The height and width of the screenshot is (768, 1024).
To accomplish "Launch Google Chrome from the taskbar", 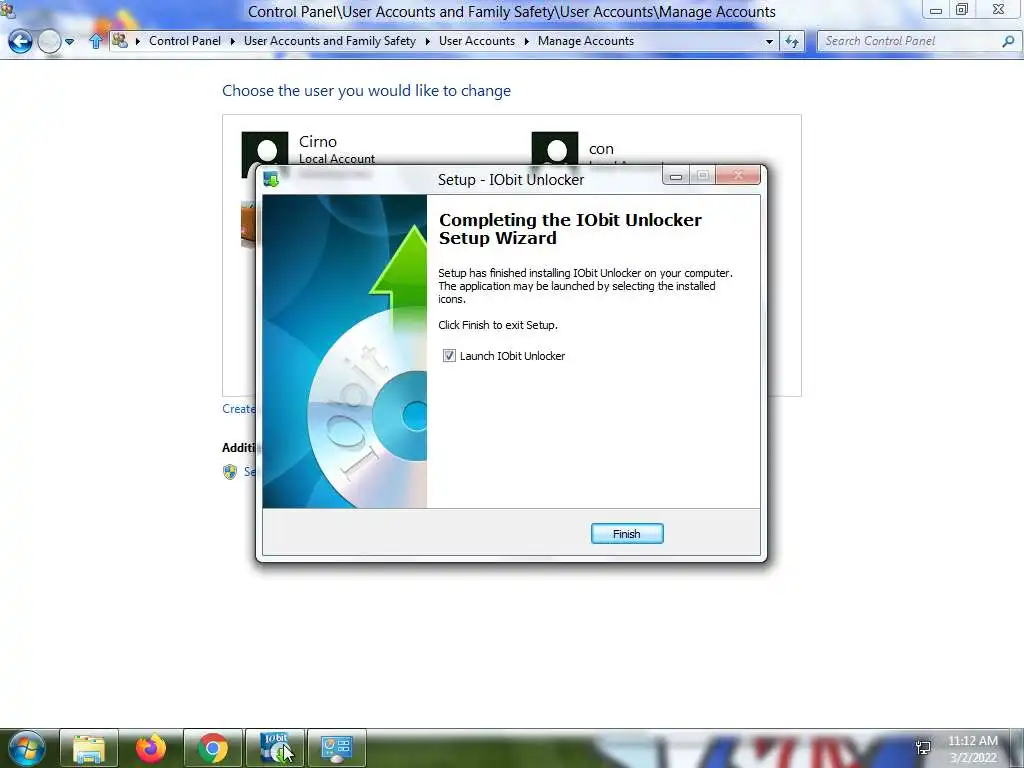I will pos(212,748).
